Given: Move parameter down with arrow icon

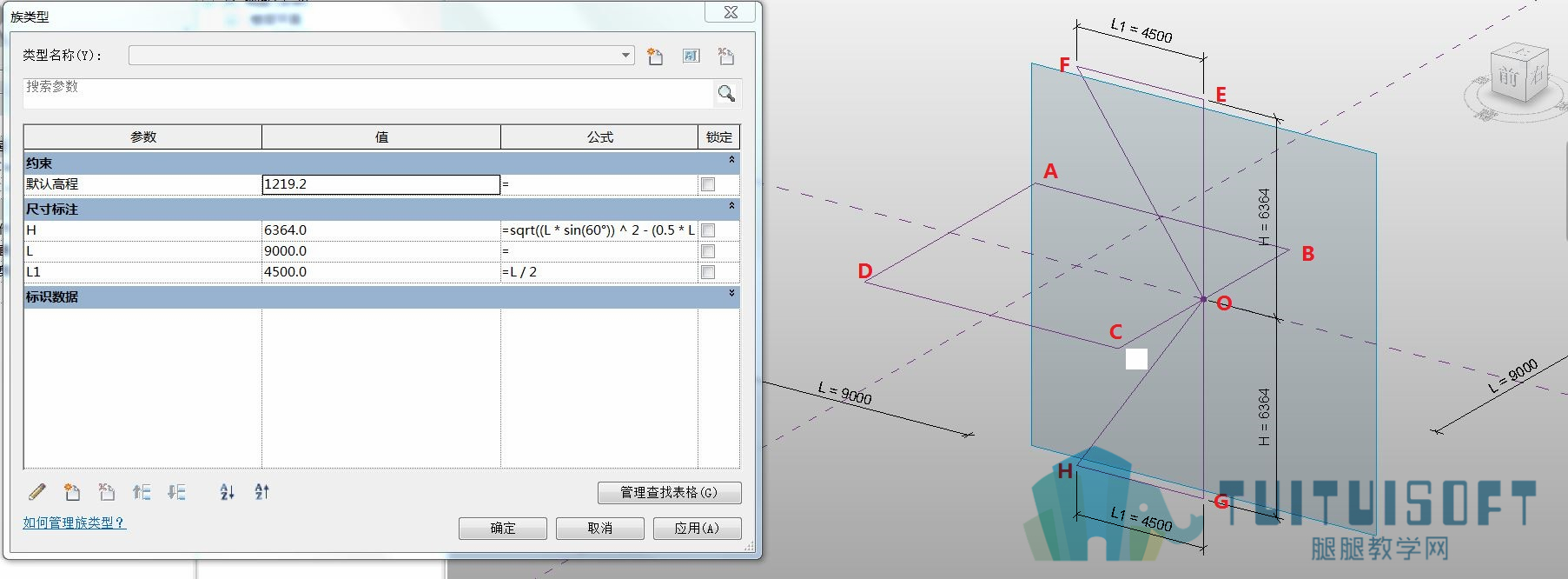Looking at the screenshot, I should pos(176,492).
